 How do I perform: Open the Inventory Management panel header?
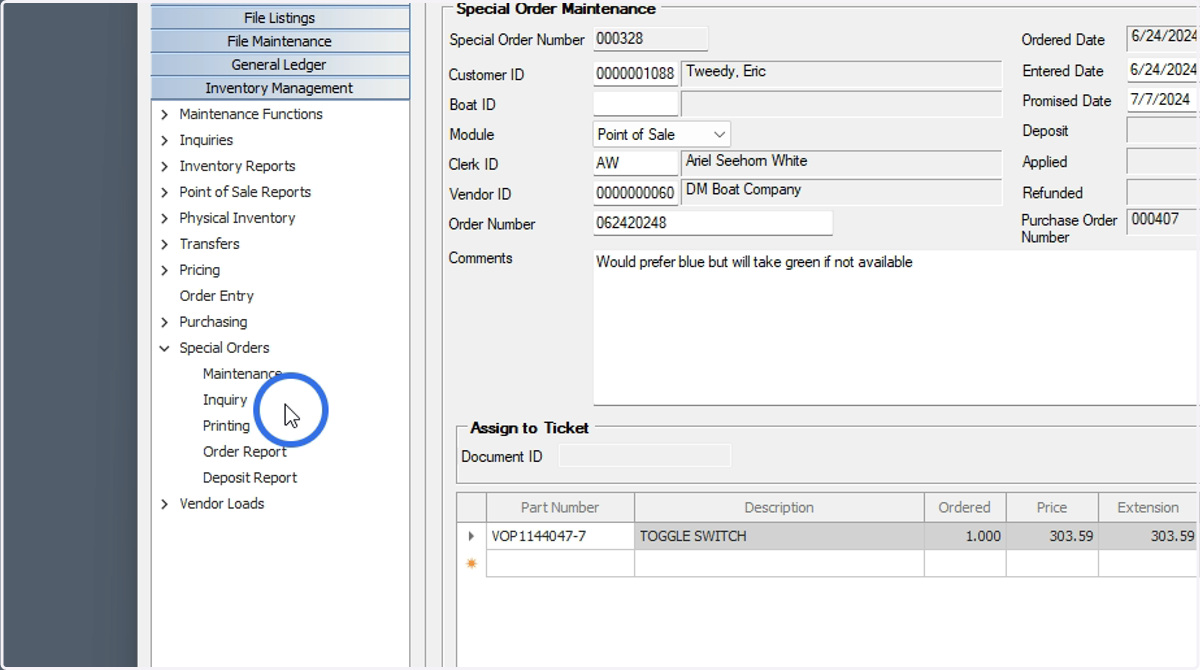(280, 88)
